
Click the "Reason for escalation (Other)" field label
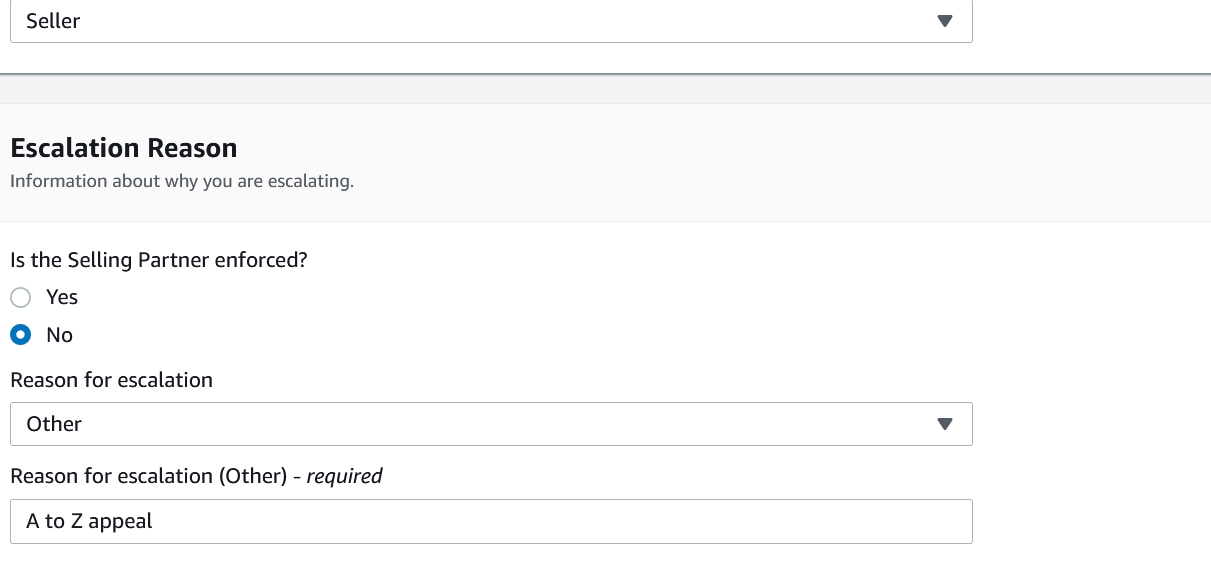coord(150,476)
